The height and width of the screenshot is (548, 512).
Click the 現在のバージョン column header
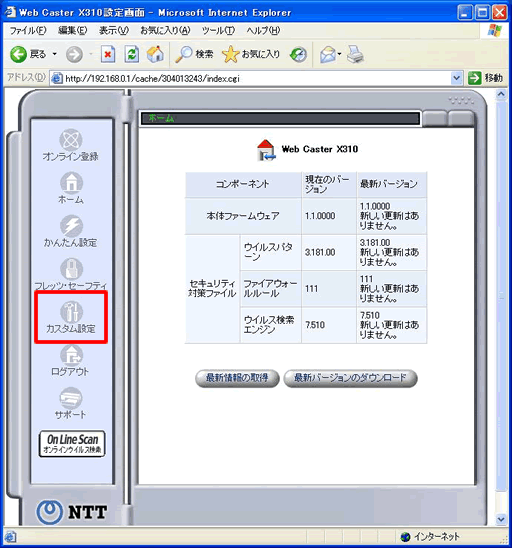pos(329,185)
